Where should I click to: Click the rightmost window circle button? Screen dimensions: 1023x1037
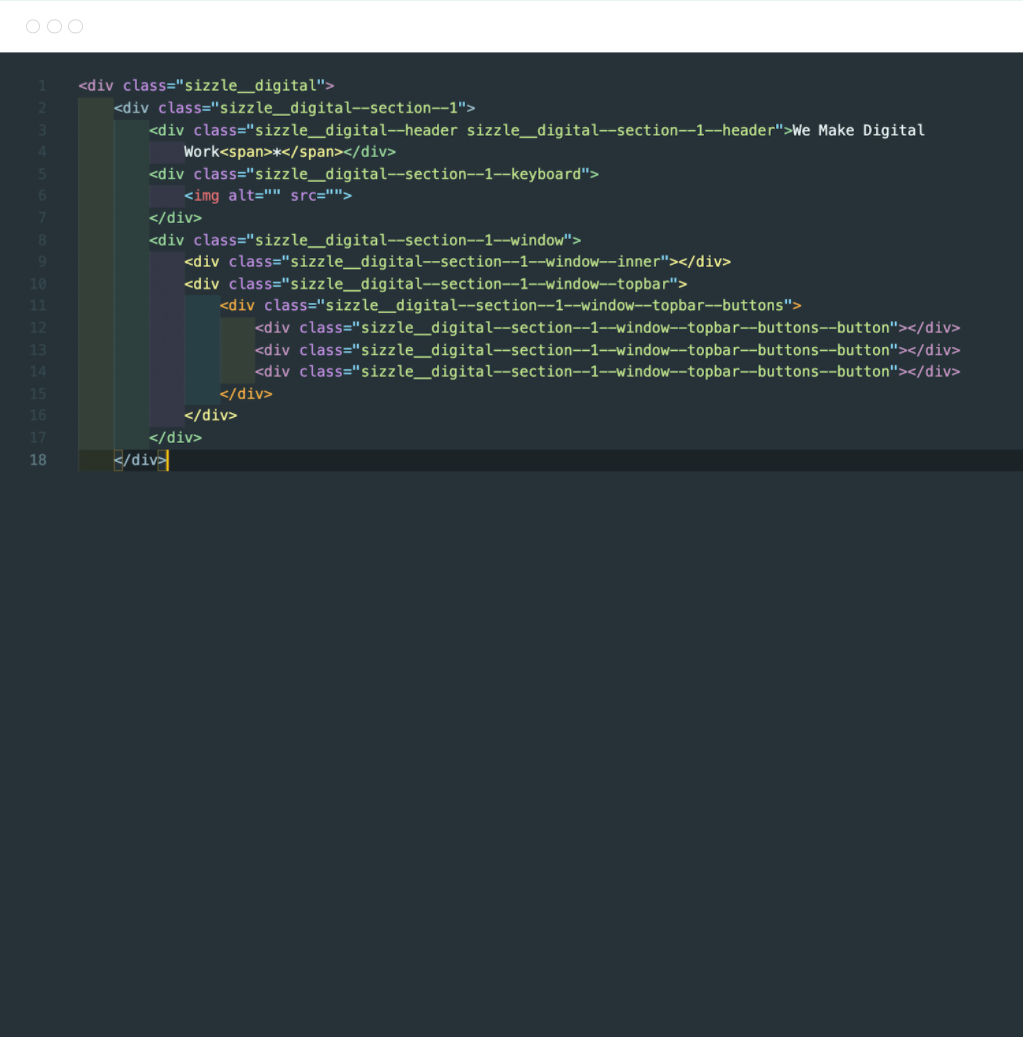[75, 26]
